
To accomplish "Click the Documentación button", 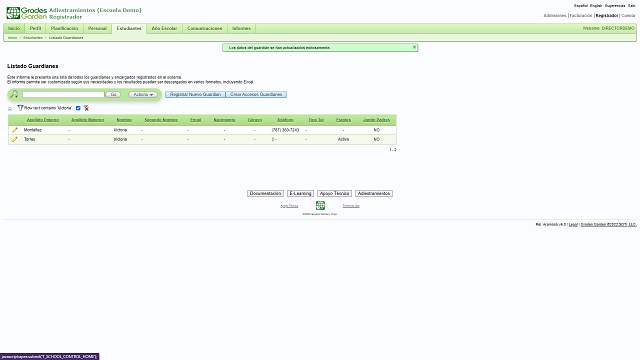I will click(265, 193).
